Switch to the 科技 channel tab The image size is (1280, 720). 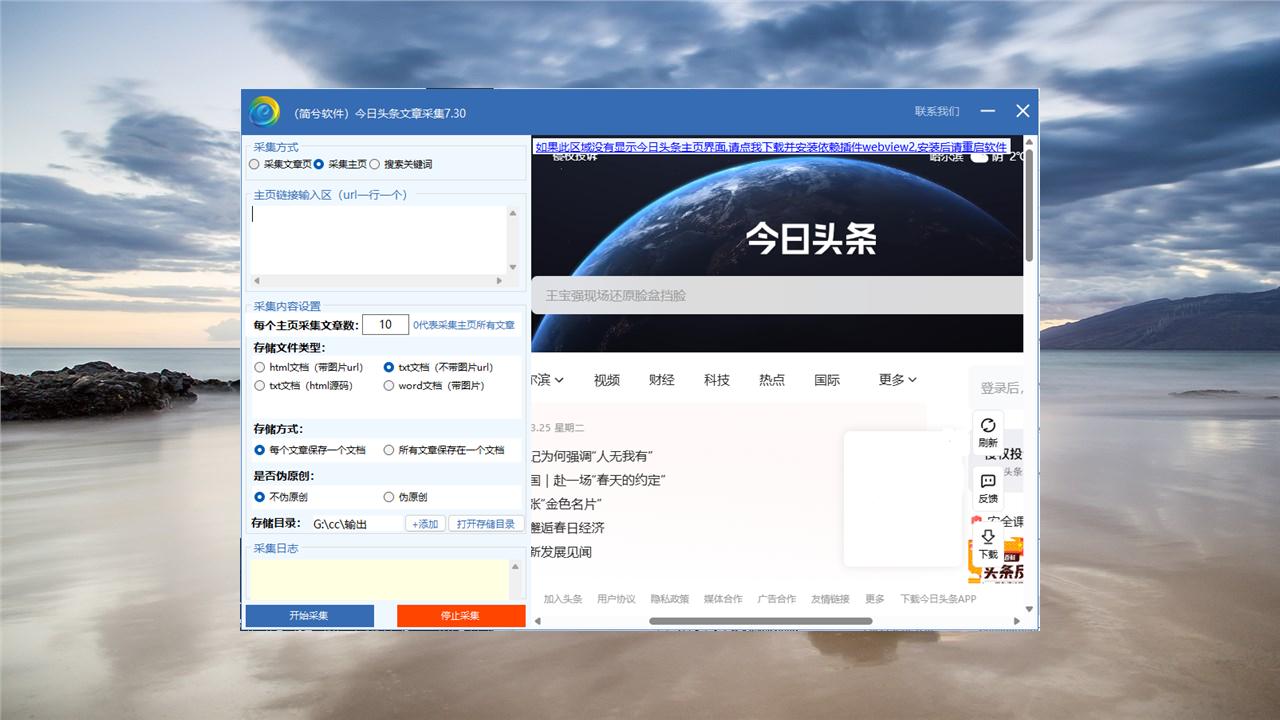click(x=716, y=380)
